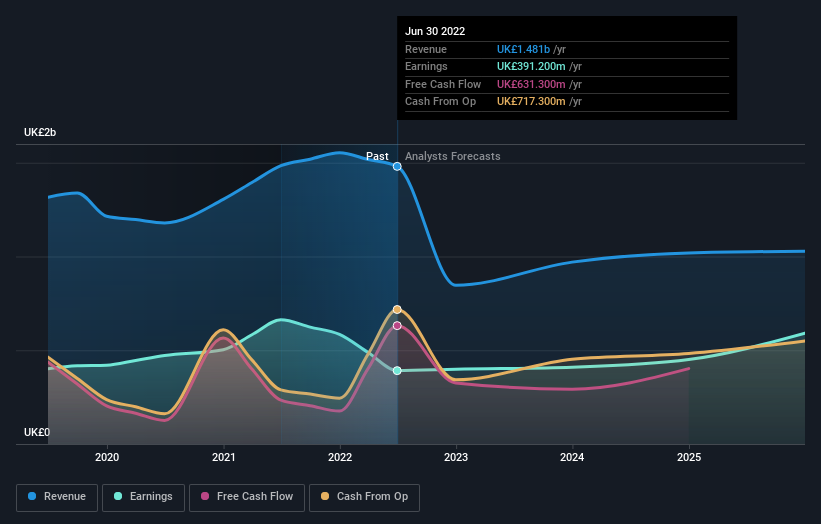Click the Cash From Op orange data point marker
Screen dimensions: 821x524
tap(397, 309)
